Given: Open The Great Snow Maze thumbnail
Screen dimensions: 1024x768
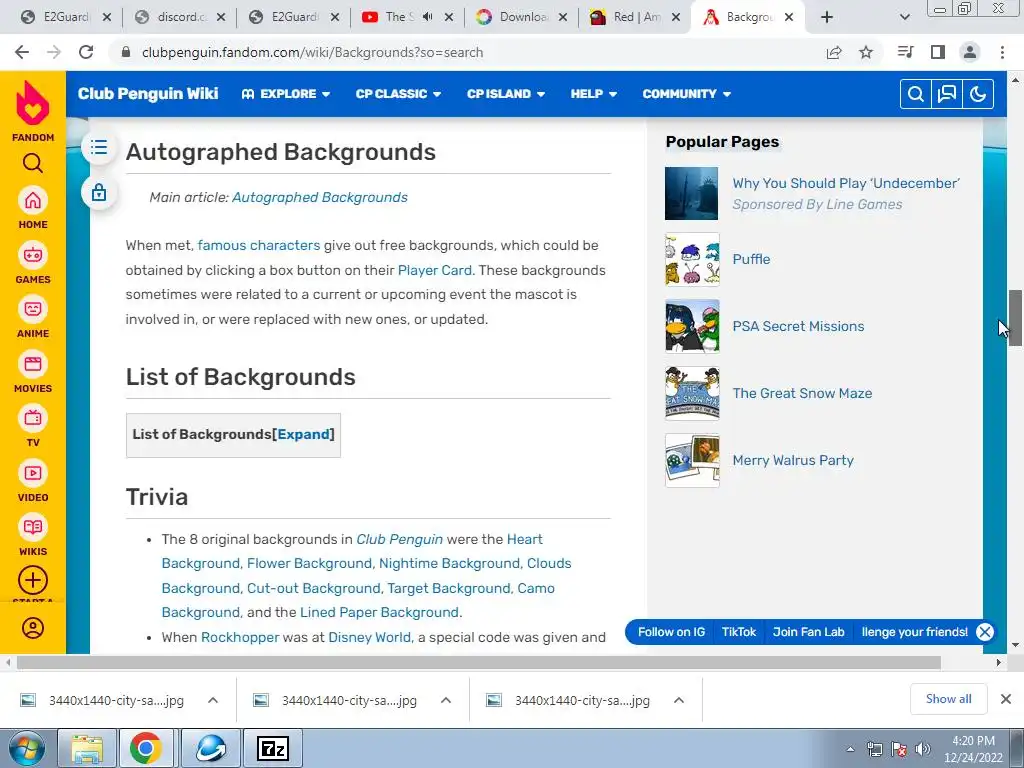Looking at the screenshot, I should pos(692,393).
